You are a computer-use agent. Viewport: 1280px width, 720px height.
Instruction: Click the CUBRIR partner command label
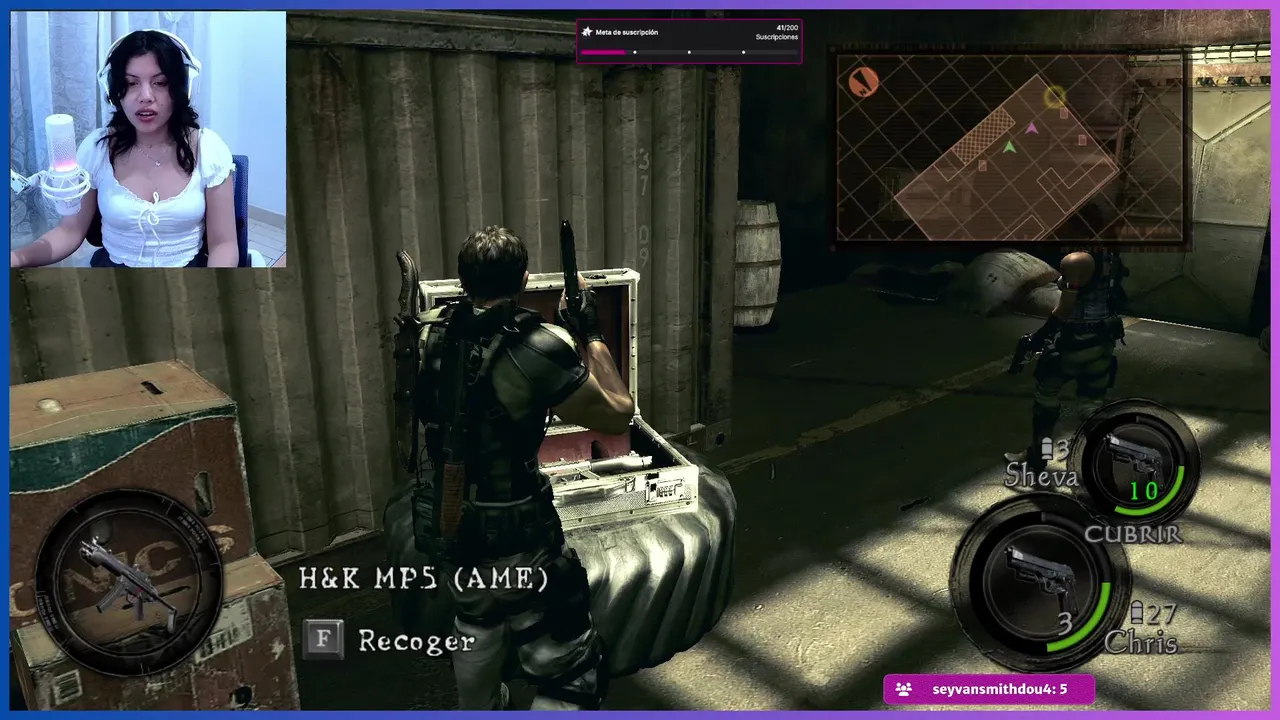tap(1133, 534)
